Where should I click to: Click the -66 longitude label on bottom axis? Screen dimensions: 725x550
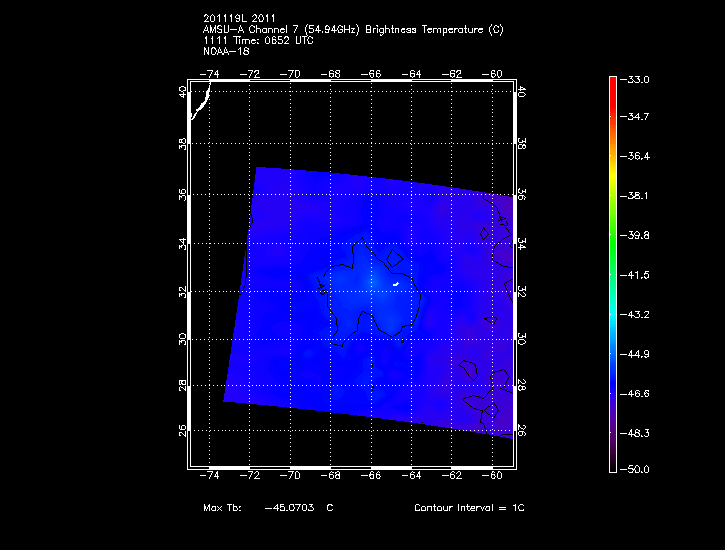tap(371, 477)
